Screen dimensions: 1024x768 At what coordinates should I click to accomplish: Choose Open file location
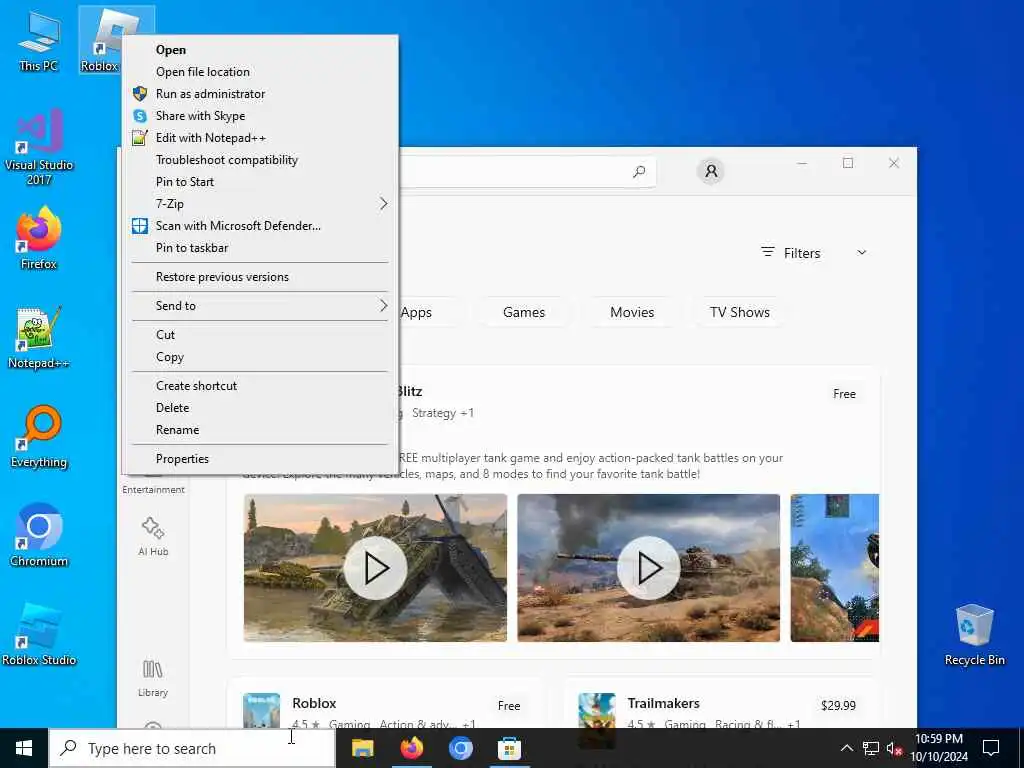(x=261, y=72)
